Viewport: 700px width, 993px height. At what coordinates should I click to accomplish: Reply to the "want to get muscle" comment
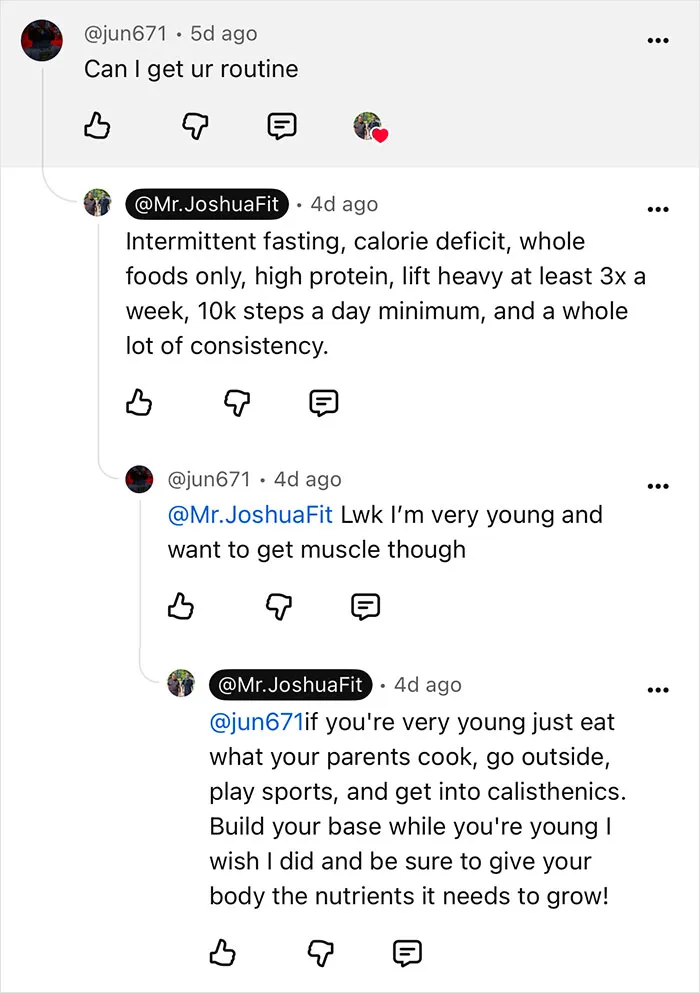(365, 607)
